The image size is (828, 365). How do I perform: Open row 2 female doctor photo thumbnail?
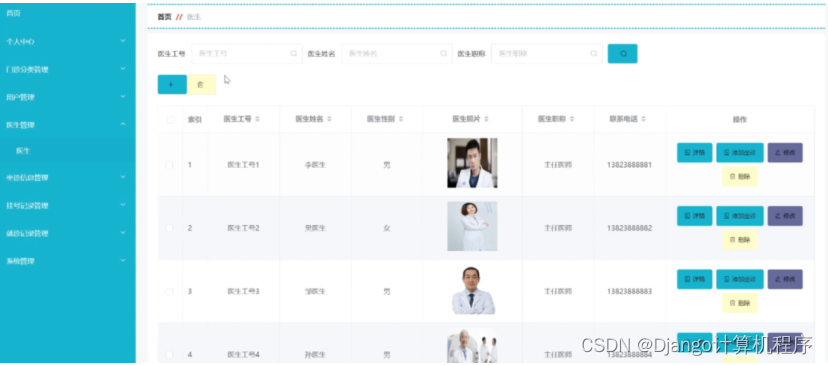(472, 226)
